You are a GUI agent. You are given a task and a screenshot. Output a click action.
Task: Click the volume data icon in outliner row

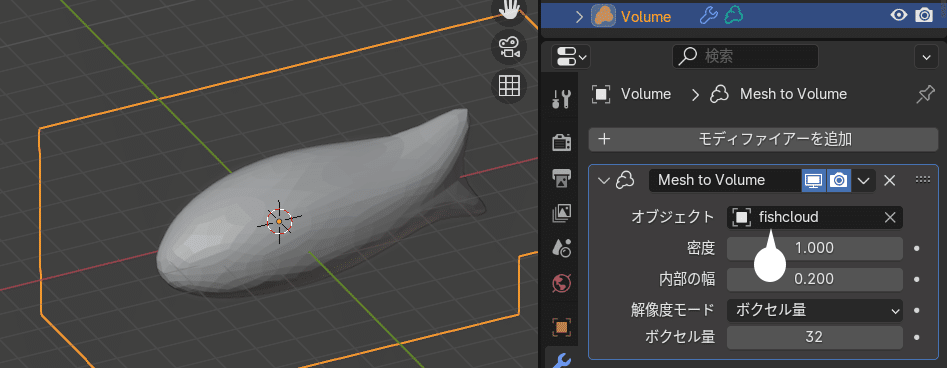[x=733, y=16]
